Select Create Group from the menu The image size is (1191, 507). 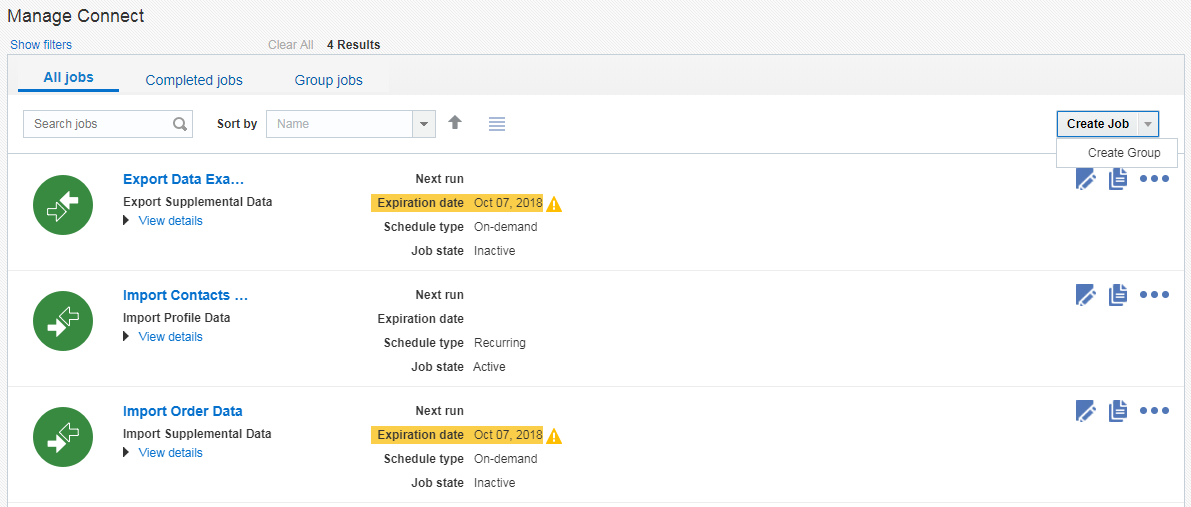tap(1124, 153)
